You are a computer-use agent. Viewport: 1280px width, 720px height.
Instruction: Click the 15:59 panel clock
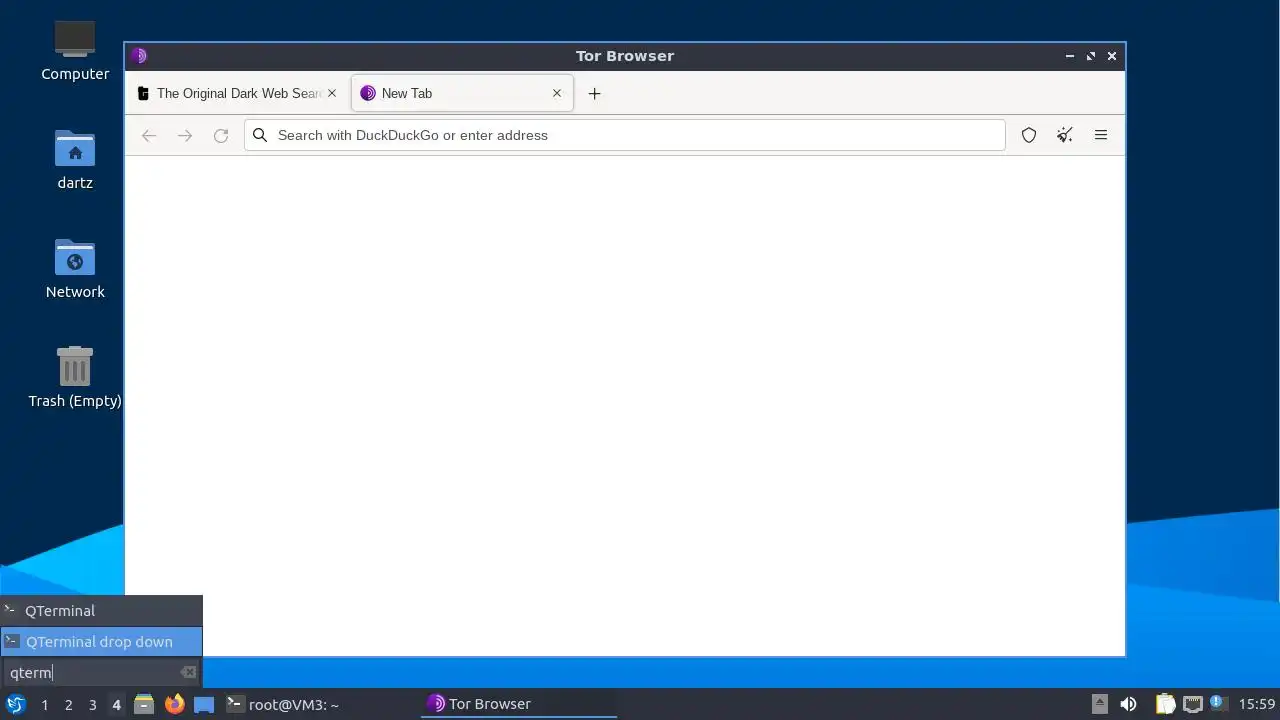[x=1257, y=704]
